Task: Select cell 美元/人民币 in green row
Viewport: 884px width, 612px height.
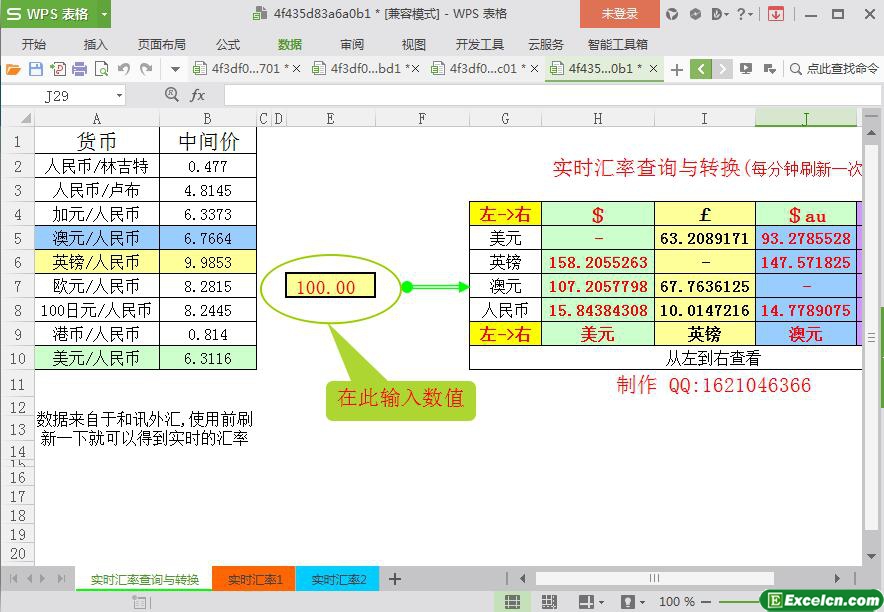Action: pyautogui.click(x=97, y=358)
